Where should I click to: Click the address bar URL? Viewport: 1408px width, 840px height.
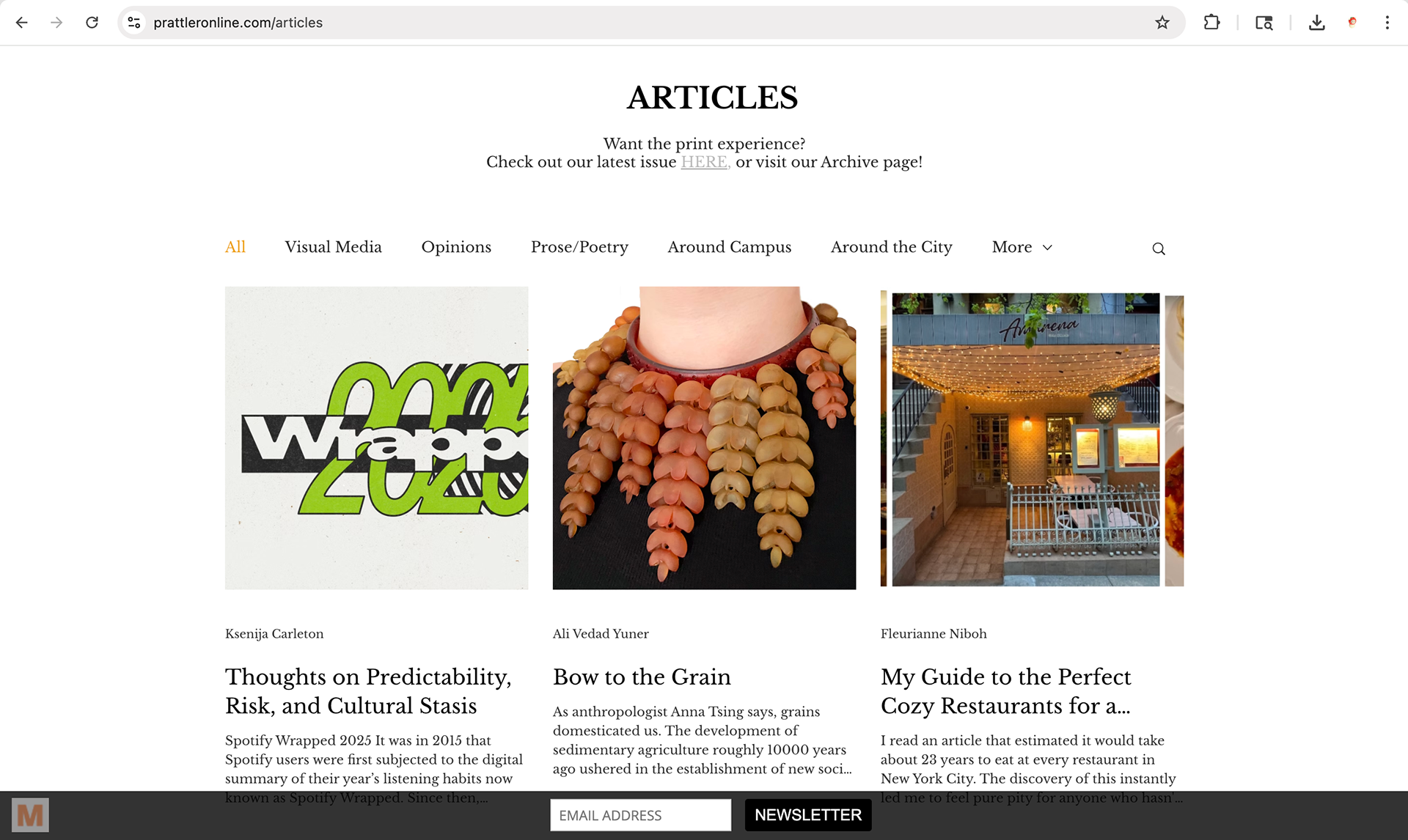[x=238, y=23]
